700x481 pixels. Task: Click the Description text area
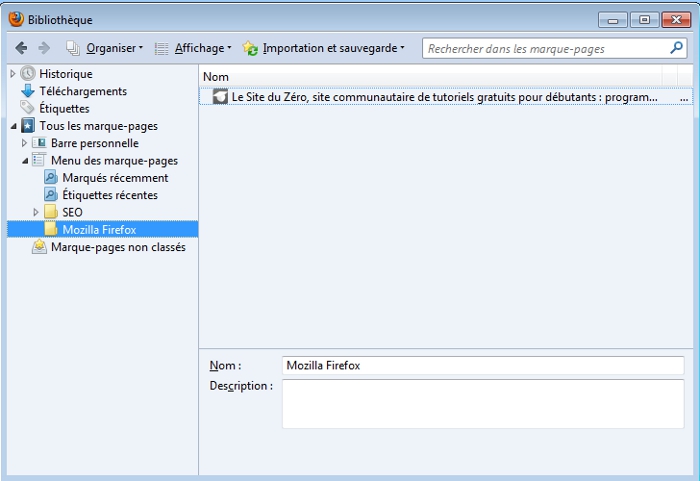(483, 404)
